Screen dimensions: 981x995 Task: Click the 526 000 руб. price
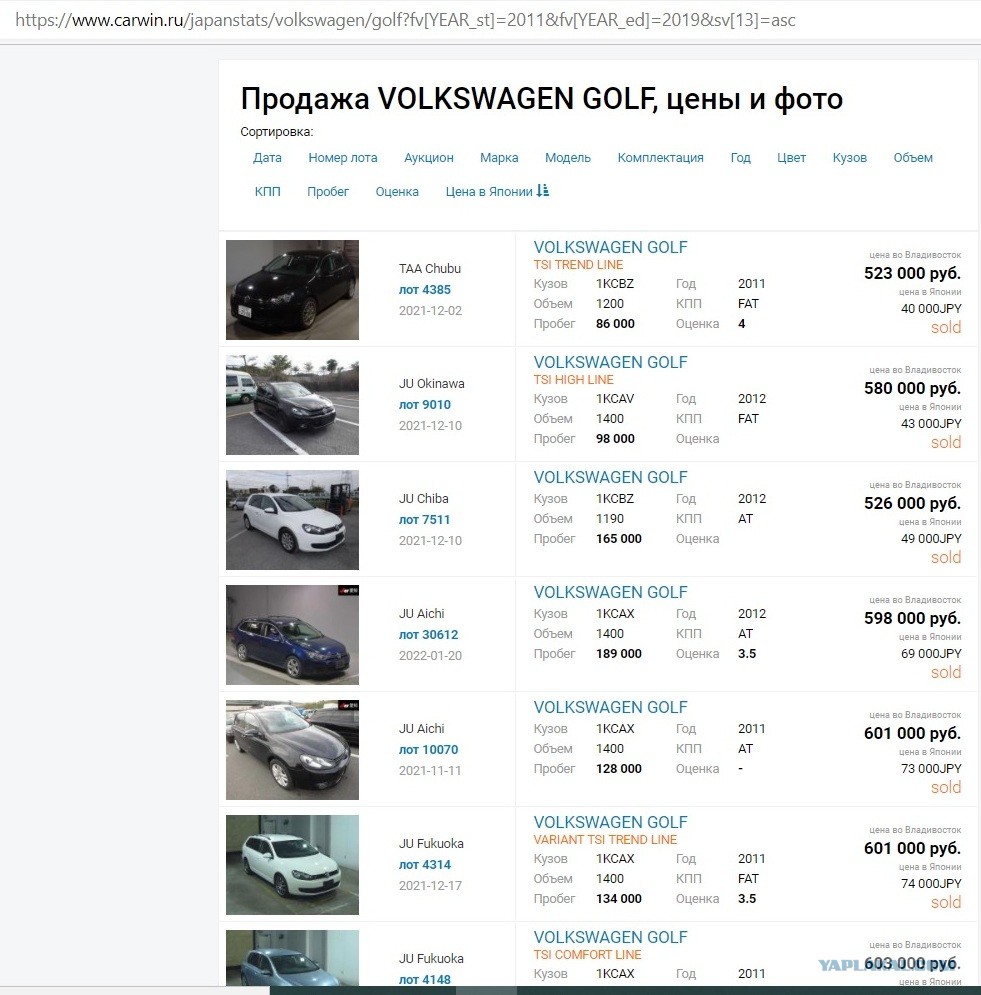click(x=912, y=503)
